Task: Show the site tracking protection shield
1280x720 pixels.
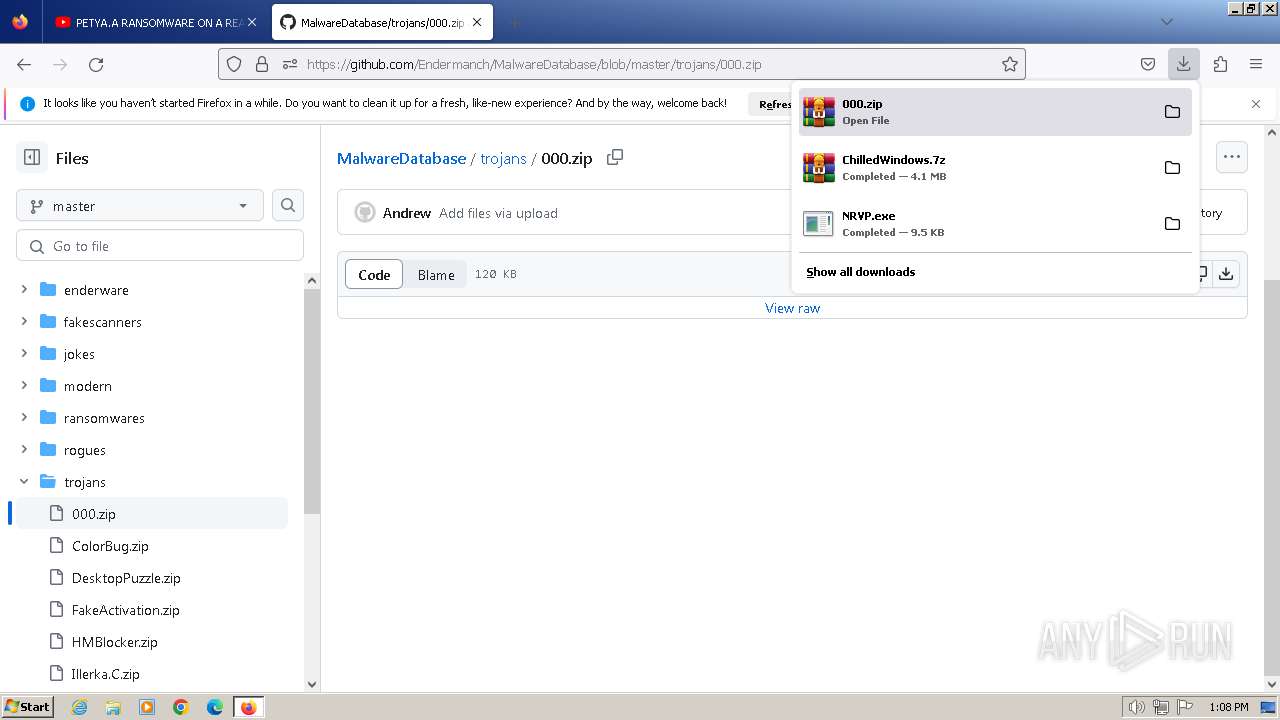Action: 234,64
